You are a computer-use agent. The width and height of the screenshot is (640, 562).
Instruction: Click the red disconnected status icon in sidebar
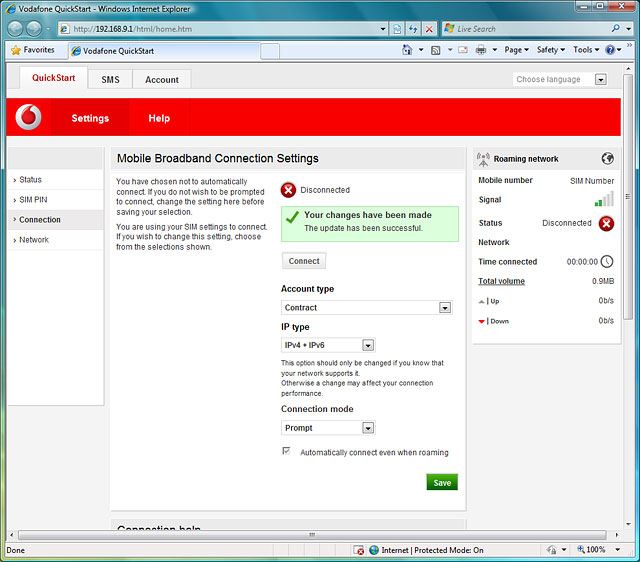[606, 223]
